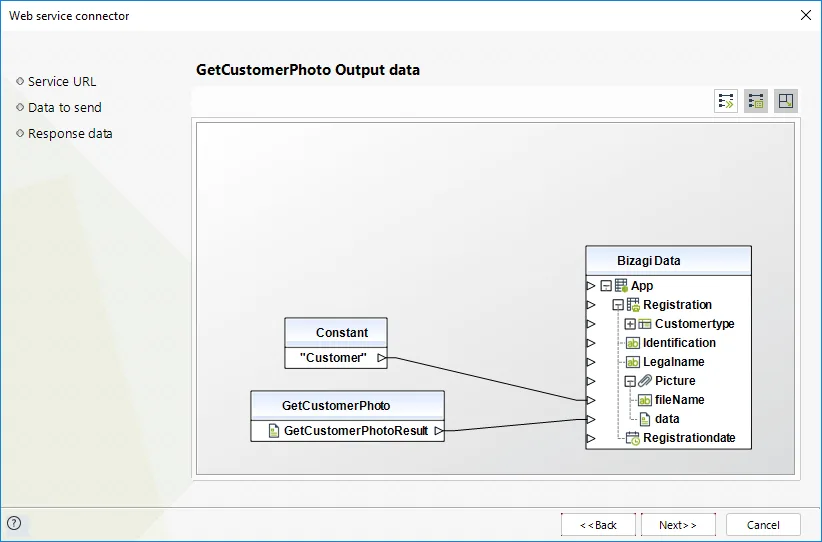The image size is (822, 542).
Task: Open help with the question mark icon
Action: 14,523
